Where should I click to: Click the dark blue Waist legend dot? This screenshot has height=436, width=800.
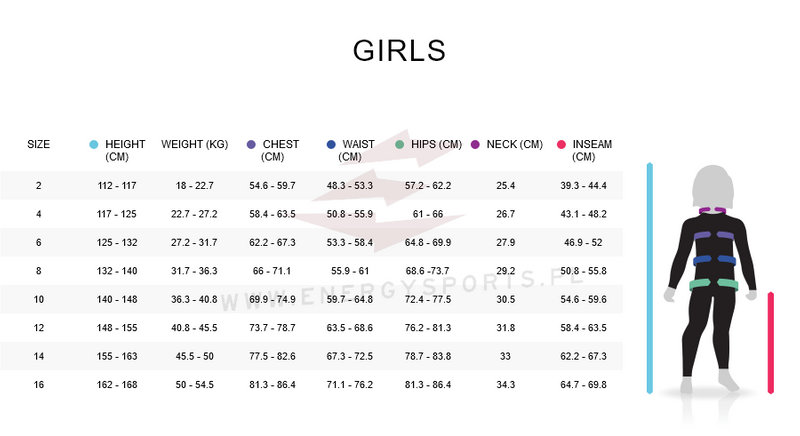click(x=331, y=145)
